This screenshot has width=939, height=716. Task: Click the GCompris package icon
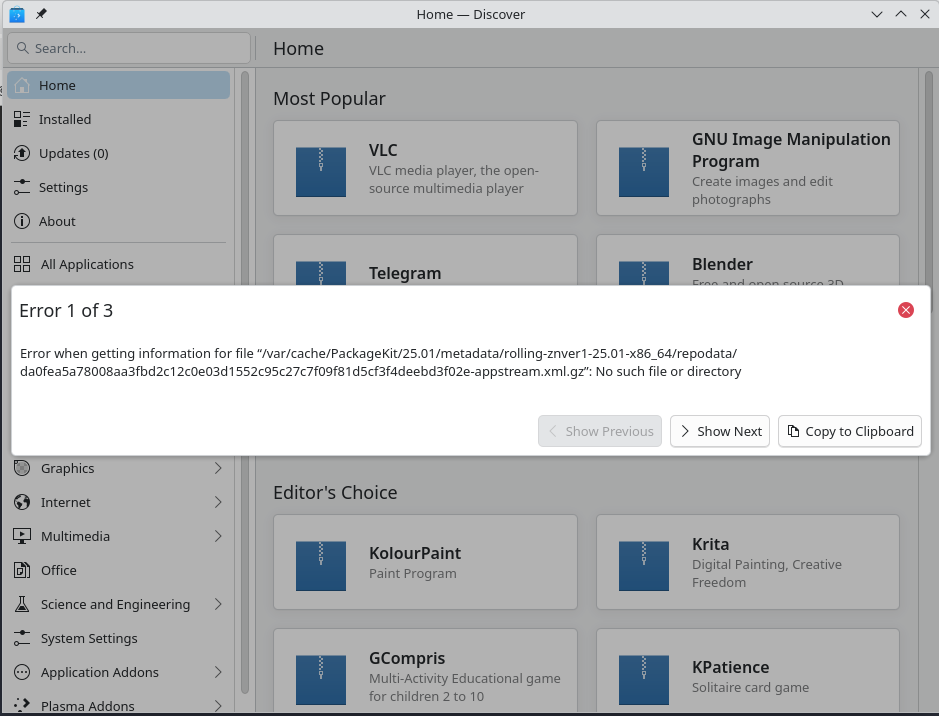click(321, 679)
